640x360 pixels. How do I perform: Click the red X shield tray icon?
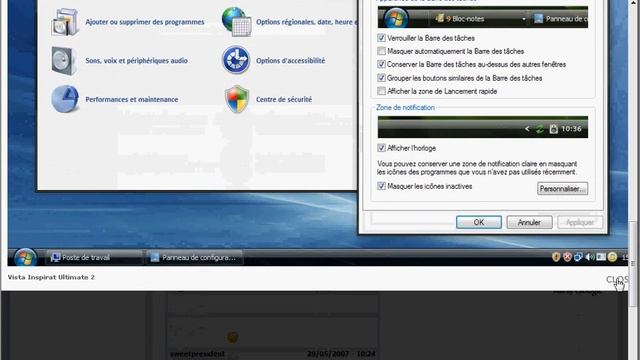[567, 257]
